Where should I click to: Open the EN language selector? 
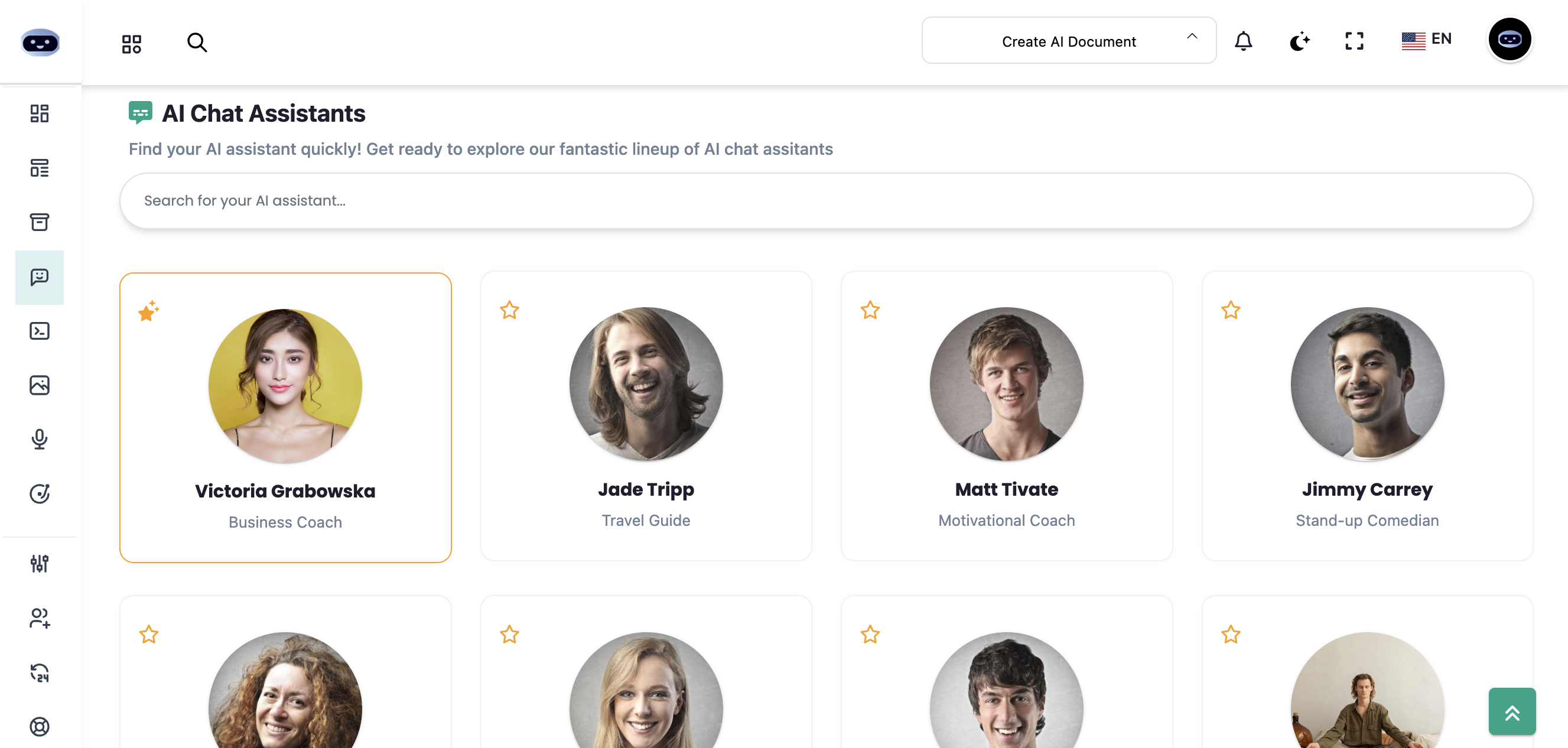click(1426, 39)
